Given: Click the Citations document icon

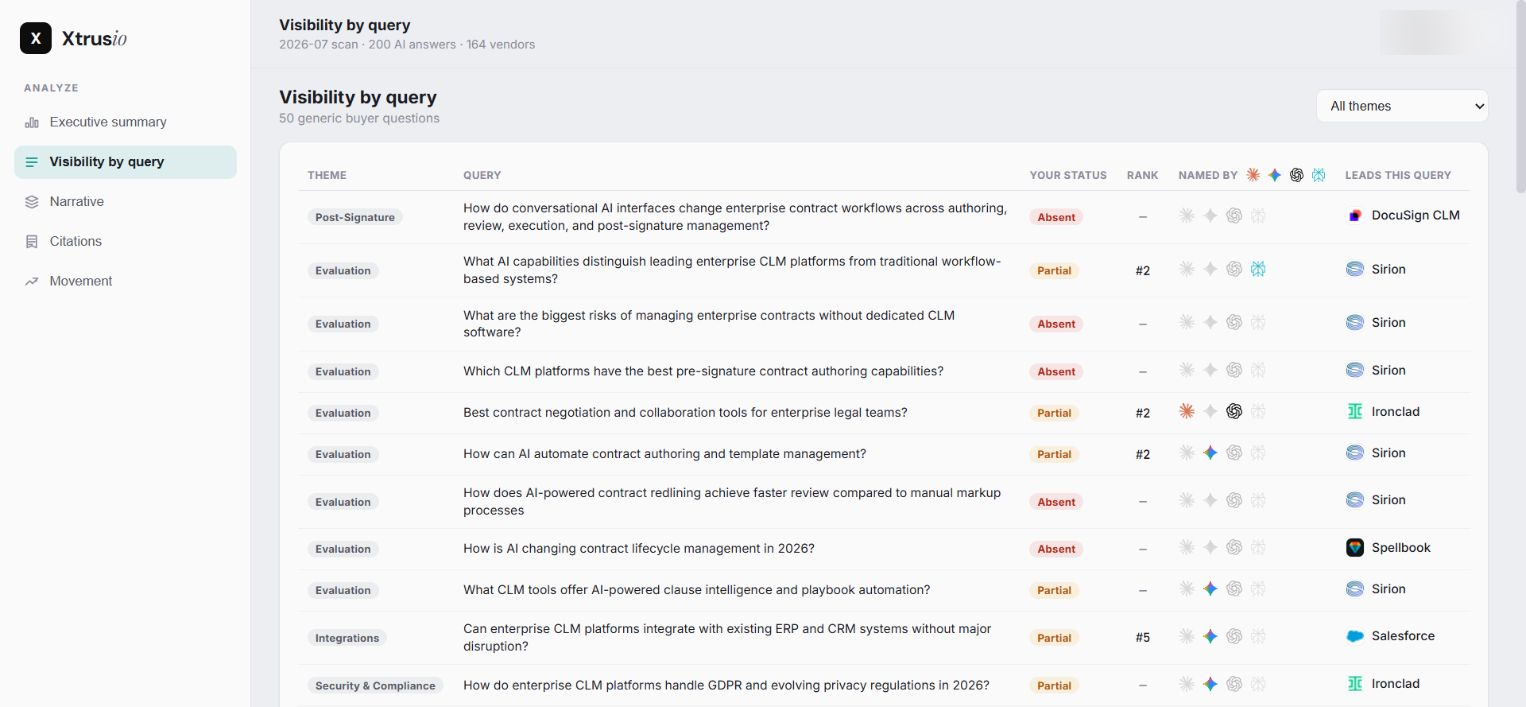Looking at the screenshot, I should pyautogui.click(x=32, y=242).
